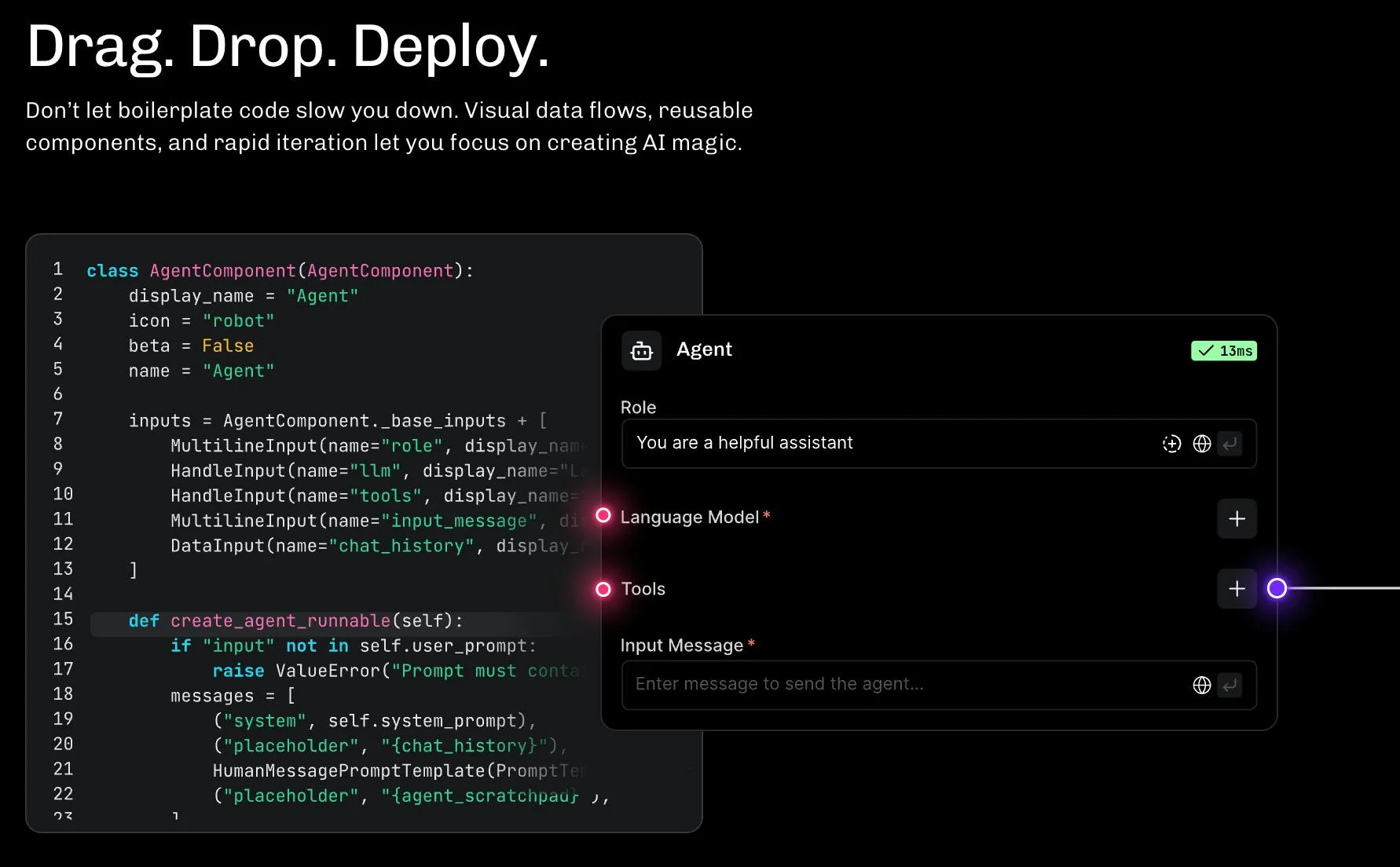Click the beta = False code line
Viewport: 1400px width, 867px height.
click(x=191, y=346)
